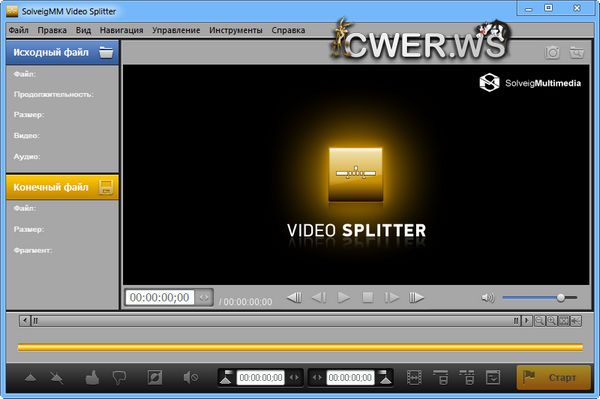Open the snapshots folder icon
This screenshot has height=399, width=600.
[576, 52]
